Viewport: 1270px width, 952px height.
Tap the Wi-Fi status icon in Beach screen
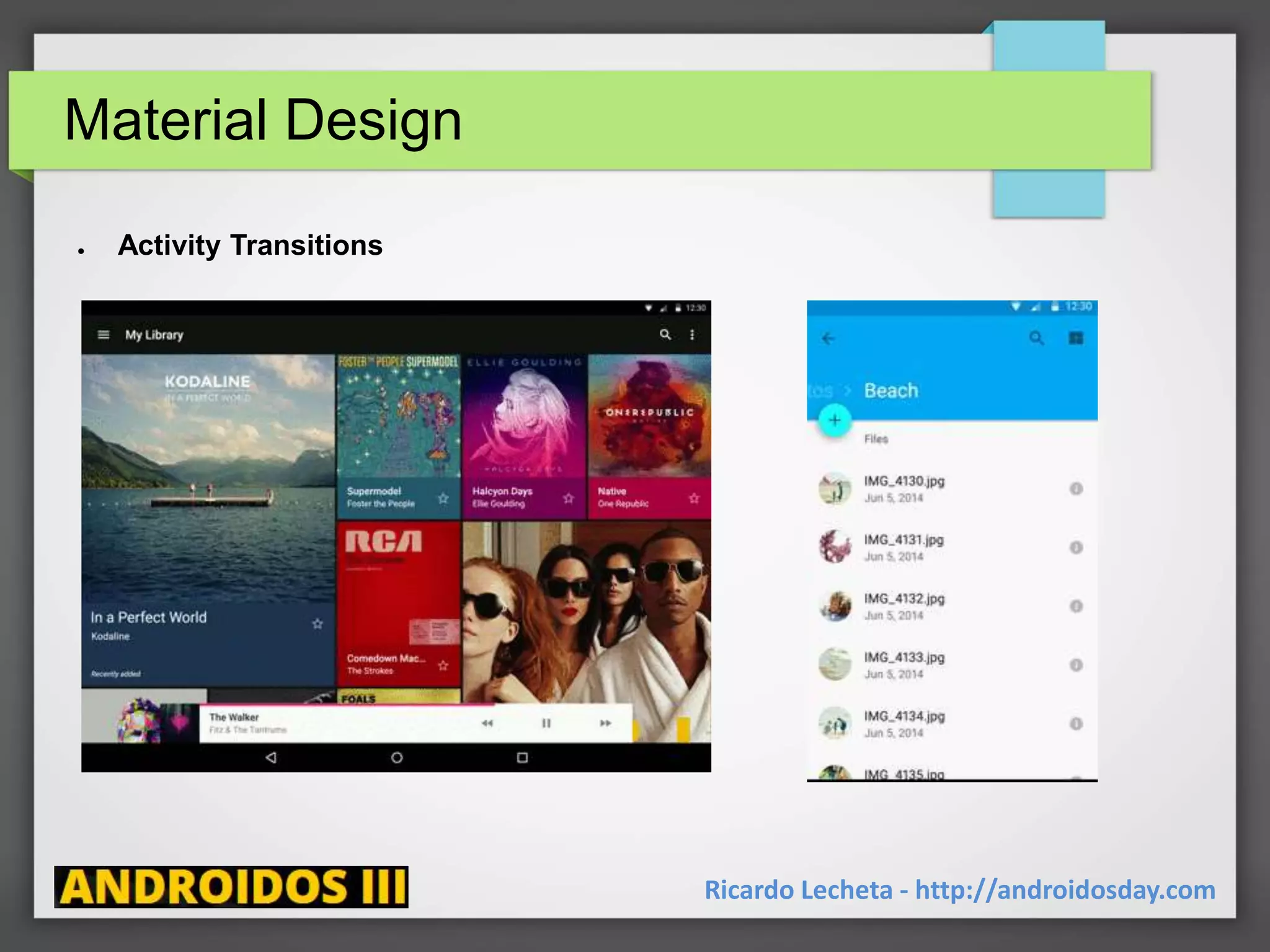click(x=1016, y=306)
